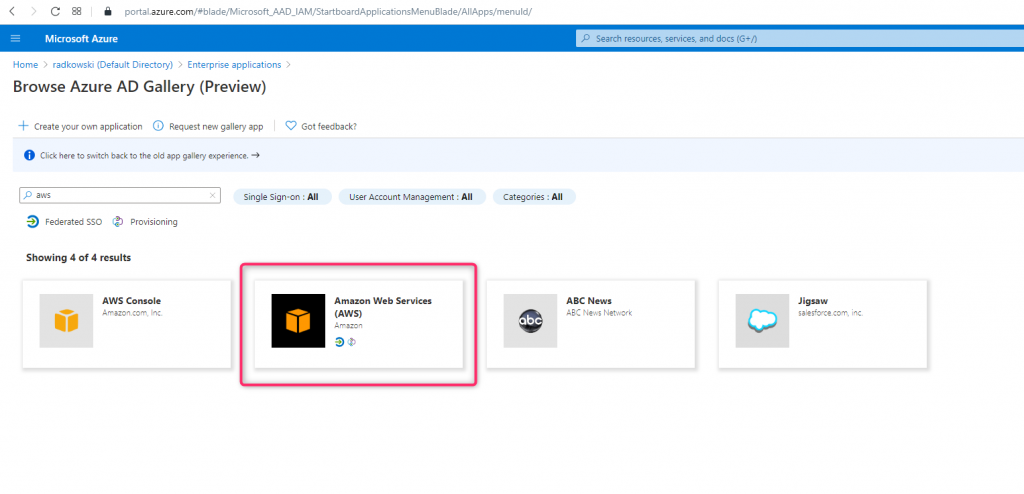Click the 'Browse Azure AD Gallery (Preview)' heading
This screenshot has height=494, width=1024.
click(140, 87)
